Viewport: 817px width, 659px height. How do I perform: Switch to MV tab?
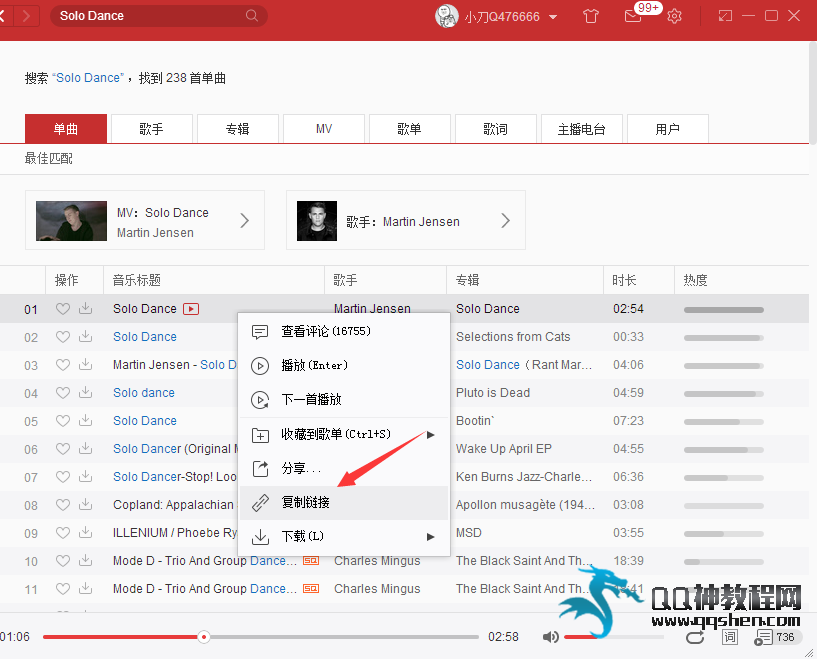tap(324, 129)
